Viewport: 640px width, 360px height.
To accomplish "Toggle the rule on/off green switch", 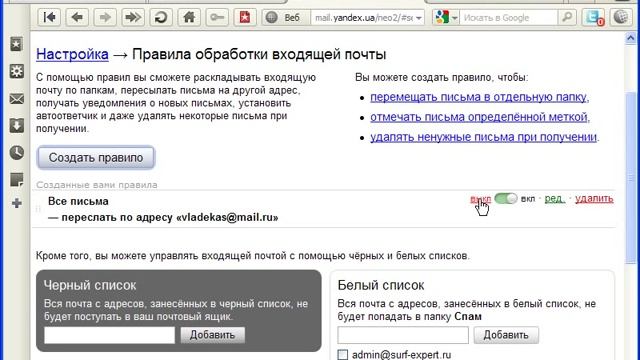I will tap(506, 199).
